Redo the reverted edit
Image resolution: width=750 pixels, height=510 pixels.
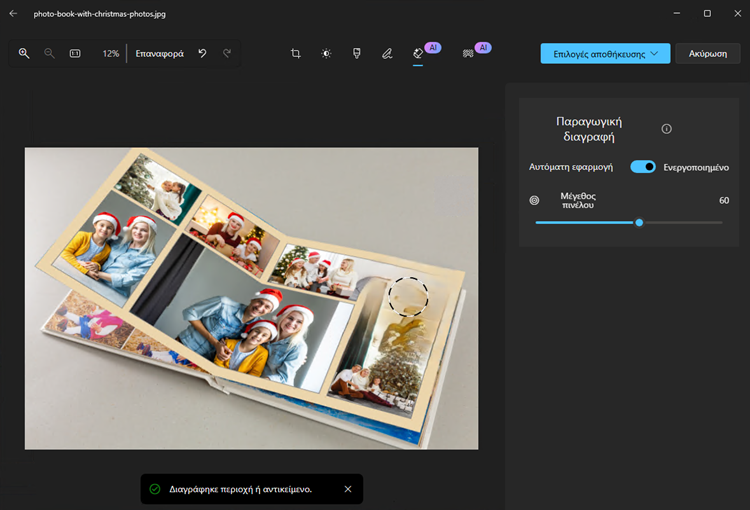point(227,53)
